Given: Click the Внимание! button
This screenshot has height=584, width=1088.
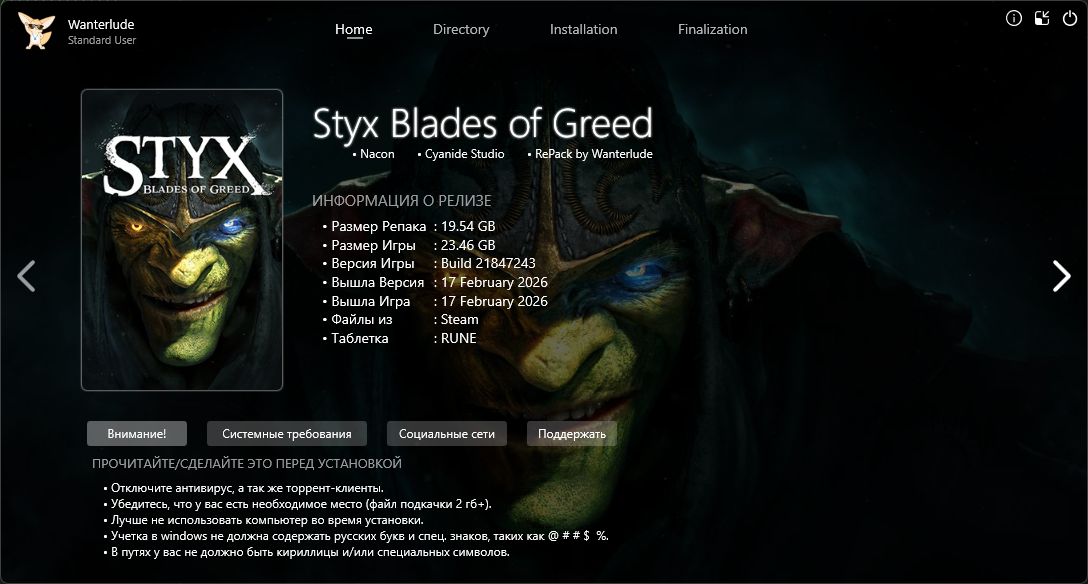Looking at the screenshot, I should (x=137, y=433).
